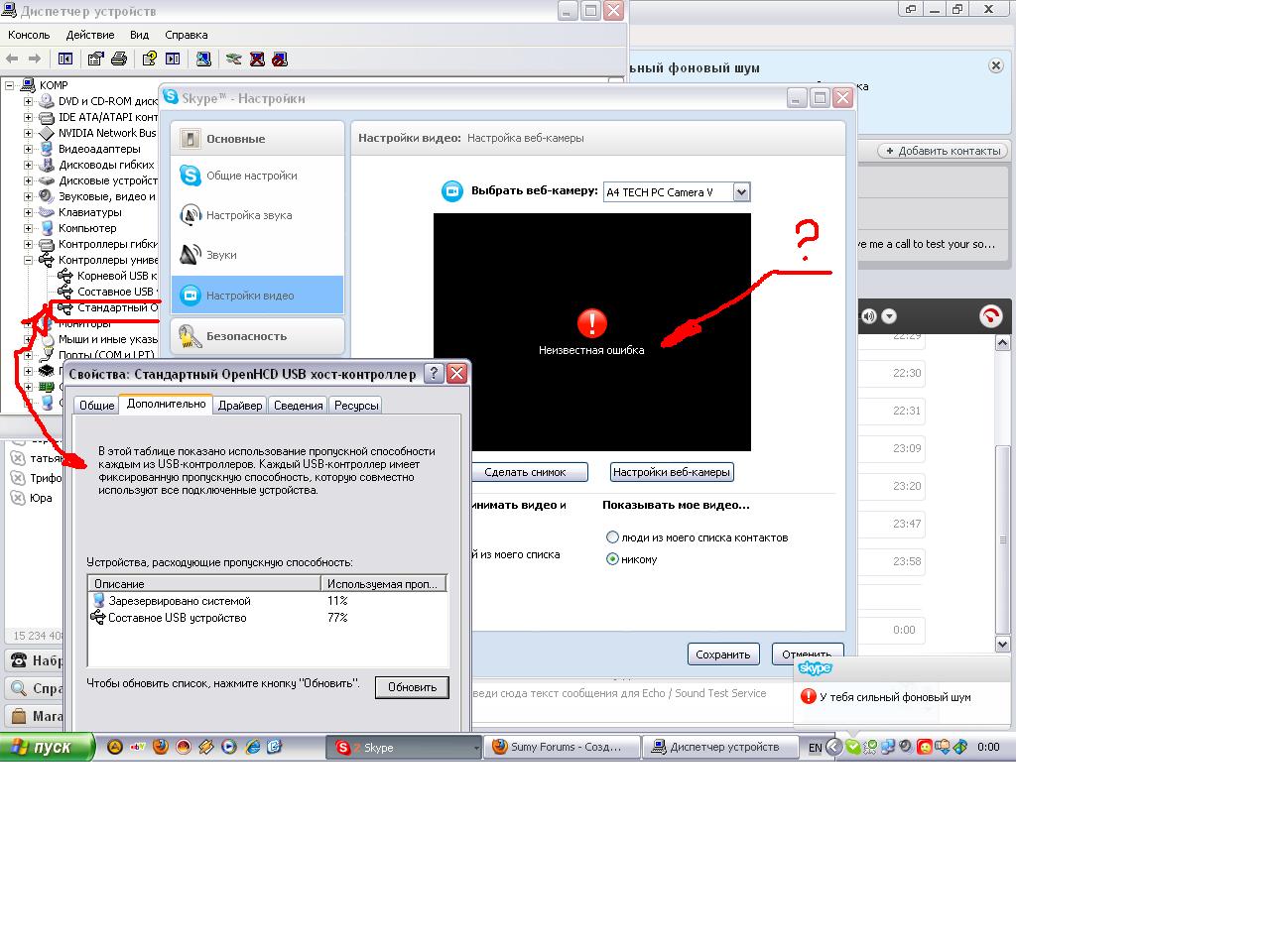
Task: Open the webcam selection dropdown
Action: 741,192
